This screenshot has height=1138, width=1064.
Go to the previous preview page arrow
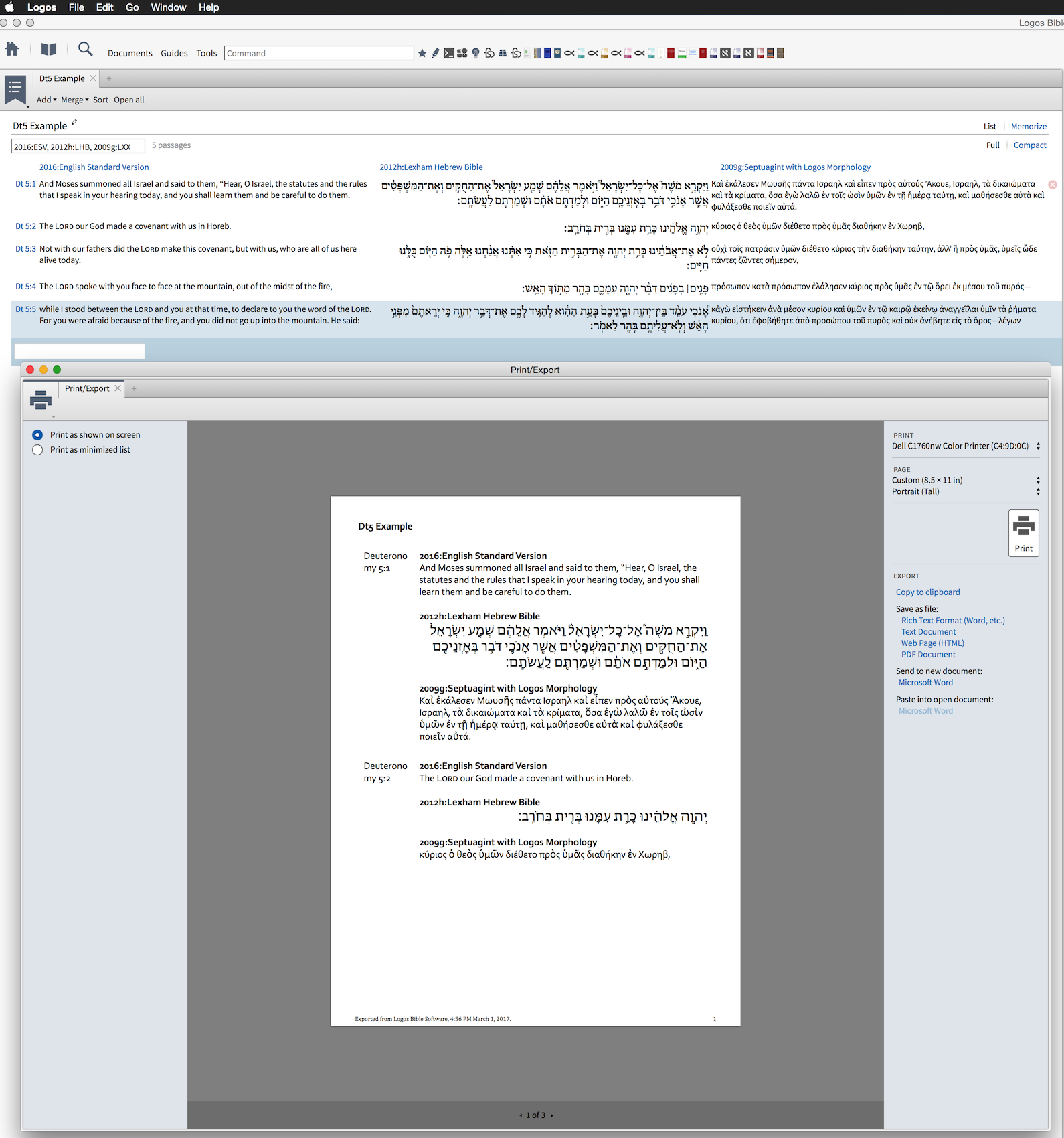click(521, 1115)
